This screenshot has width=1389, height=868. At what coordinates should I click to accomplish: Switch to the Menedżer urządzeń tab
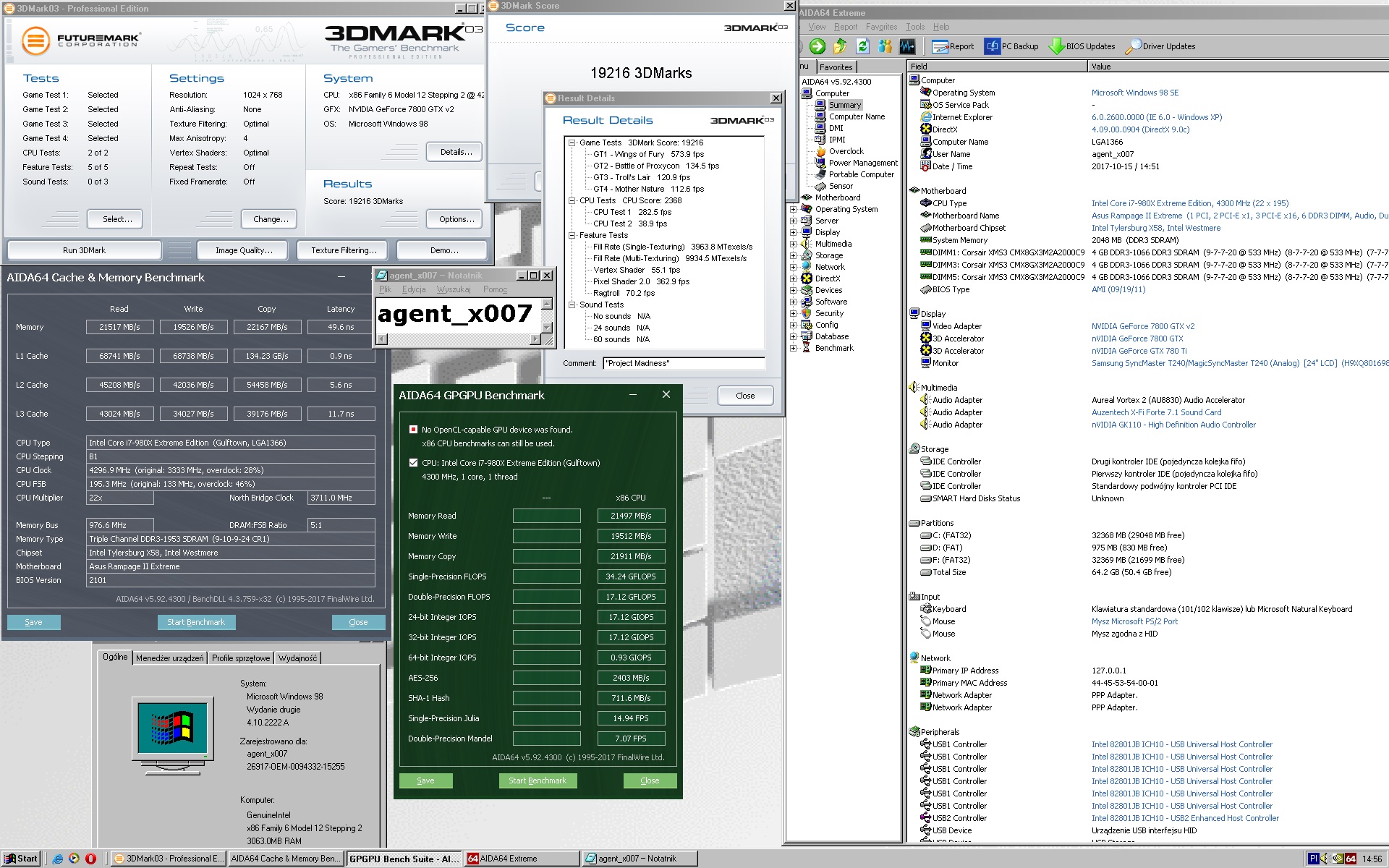click(x=169, y=658)
